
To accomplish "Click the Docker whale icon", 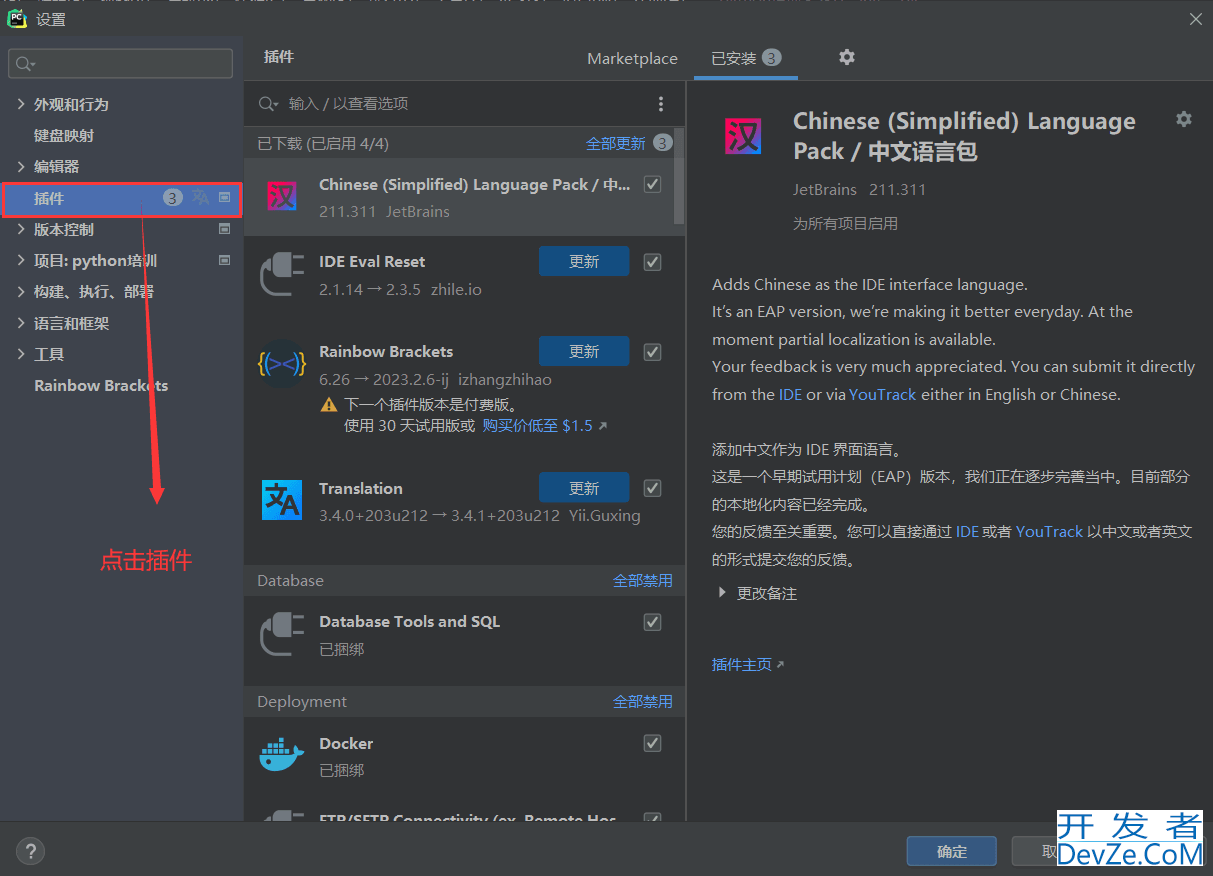I will pos(281,755).
